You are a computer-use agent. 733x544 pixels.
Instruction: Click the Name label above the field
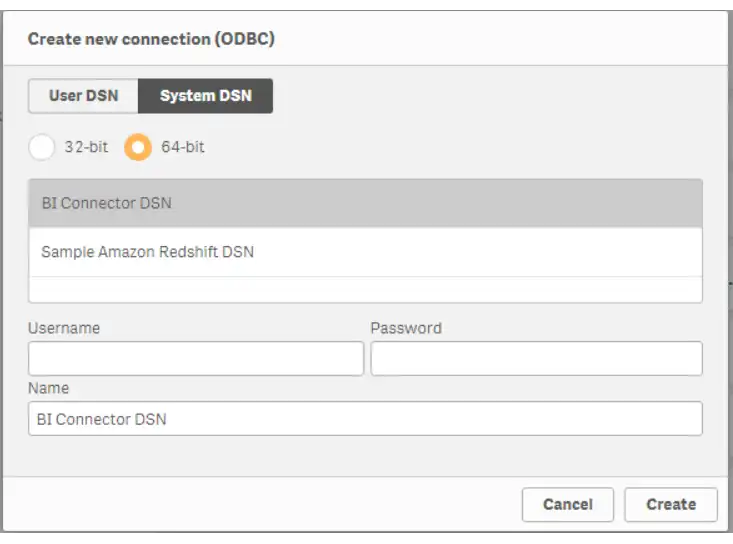click(x=48, y=388)
